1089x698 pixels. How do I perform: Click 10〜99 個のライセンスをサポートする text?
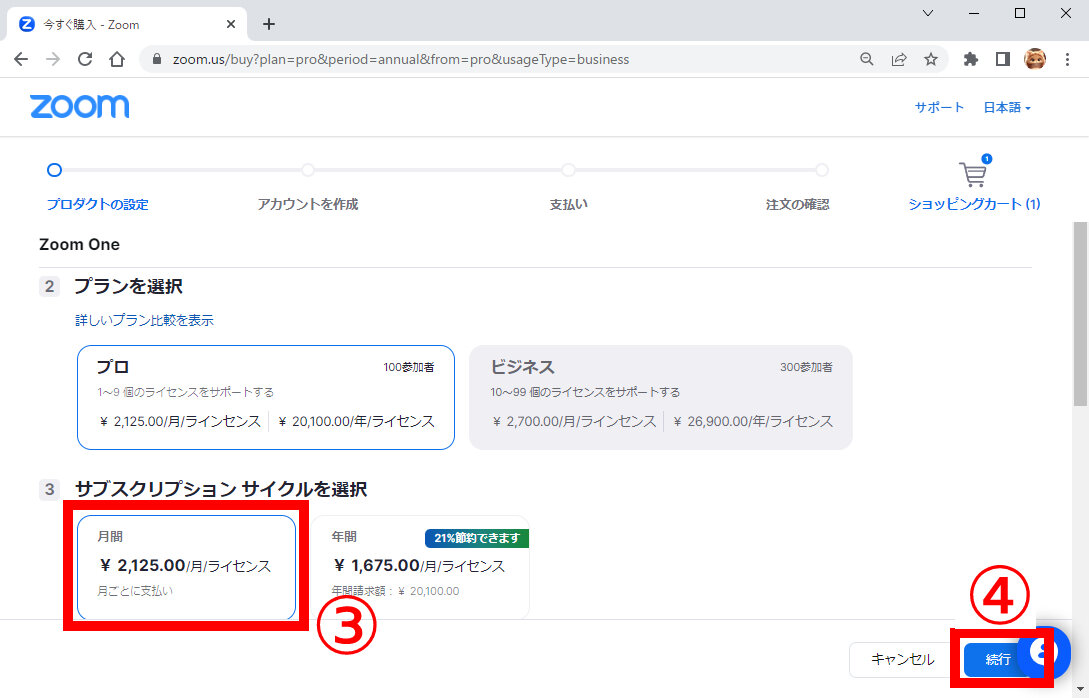[585, 392]
